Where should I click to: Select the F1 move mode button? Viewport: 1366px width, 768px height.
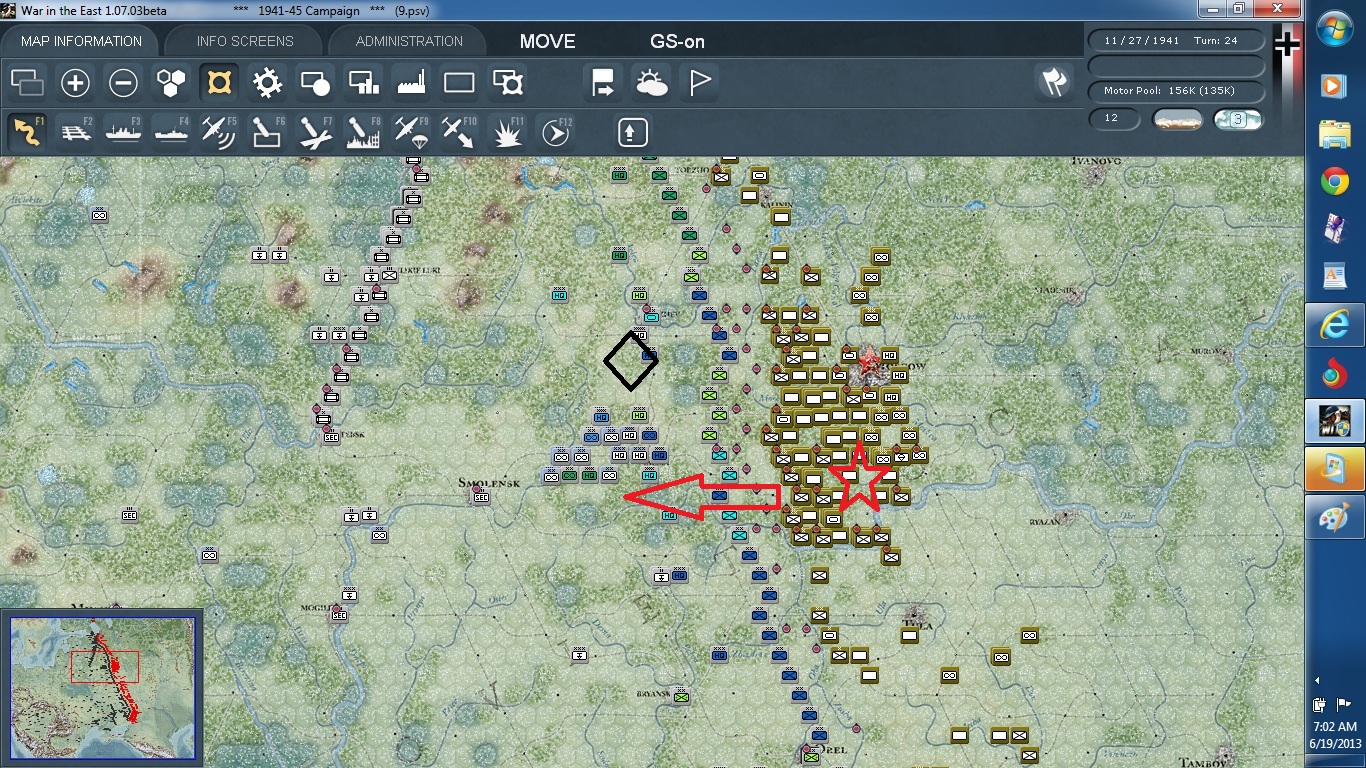pyautogui.click(x=28, y=131)
